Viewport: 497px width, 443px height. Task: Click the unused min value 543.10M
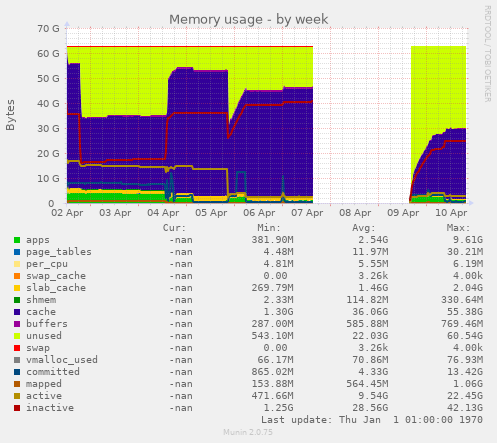pyautogui.click(x=272, y=336)
